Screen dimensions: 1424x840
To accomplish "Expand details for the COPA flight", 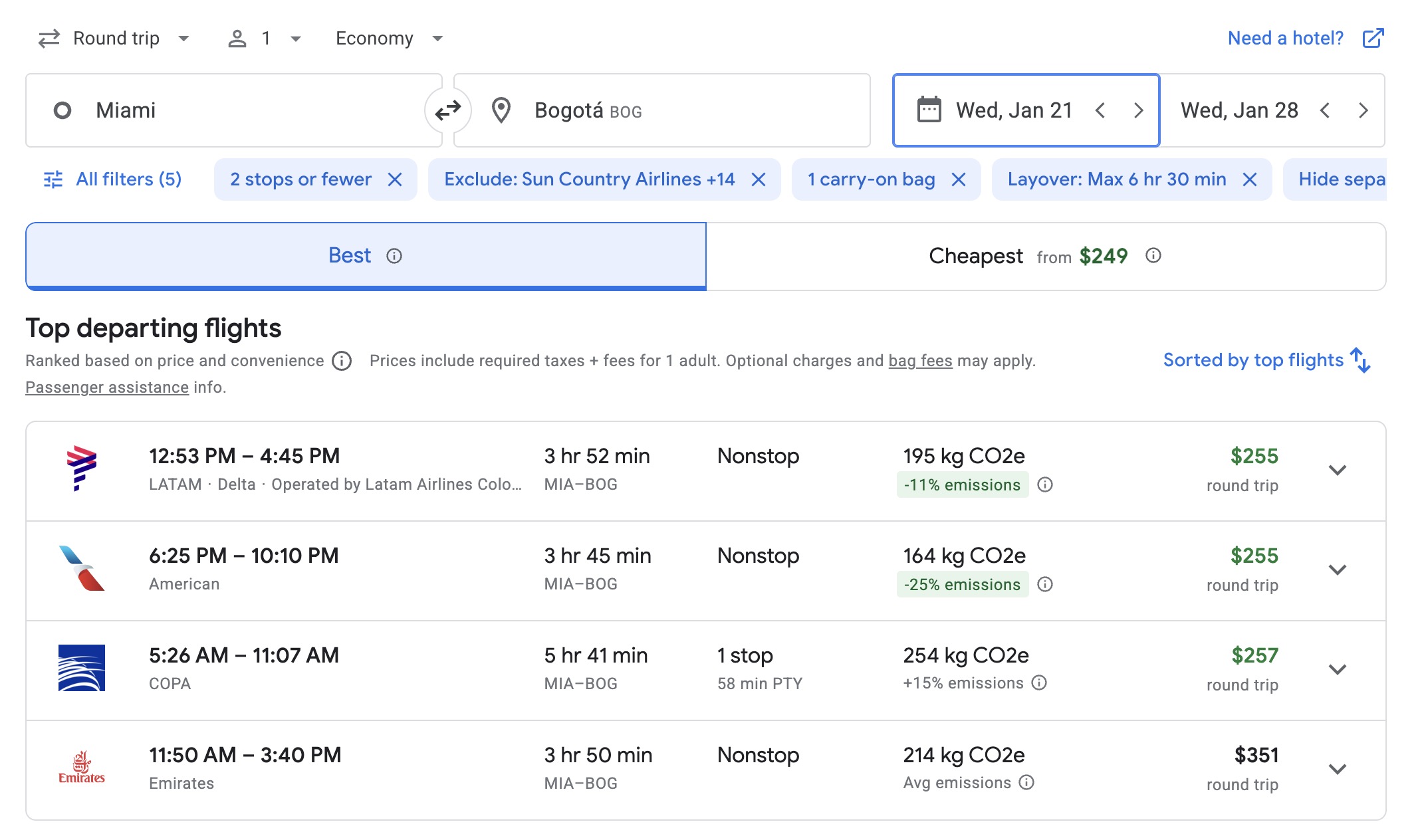I will [1337, 670].
